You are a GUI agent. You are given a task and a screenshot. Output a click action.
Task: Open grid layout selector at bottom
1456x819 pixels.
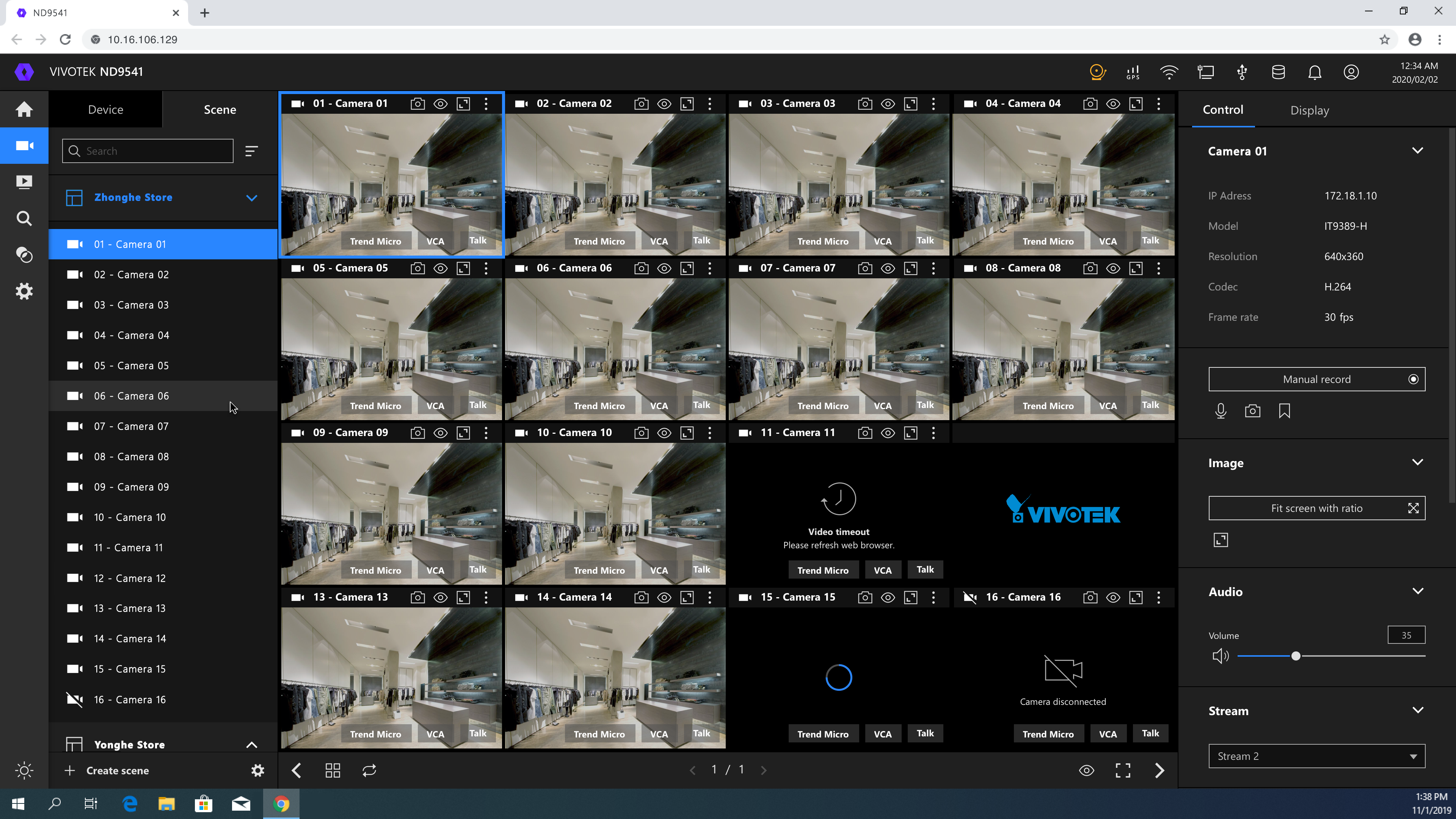pyautogui.click(x=333, y=770)
